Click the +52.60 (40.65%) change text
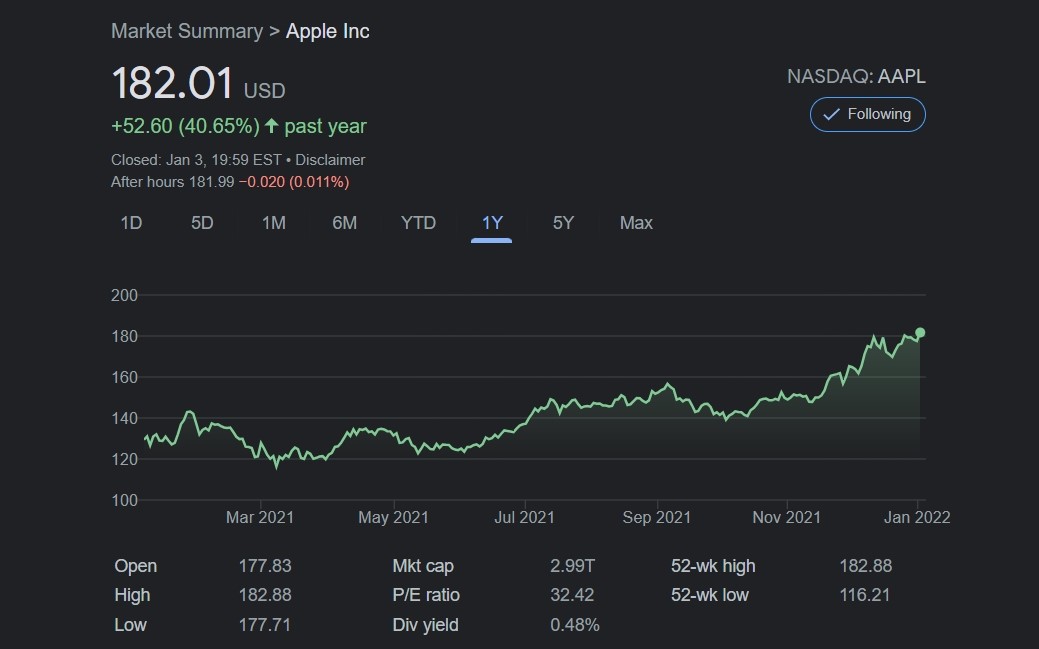This screenshot has height=649, width=1039. [186, 126]
